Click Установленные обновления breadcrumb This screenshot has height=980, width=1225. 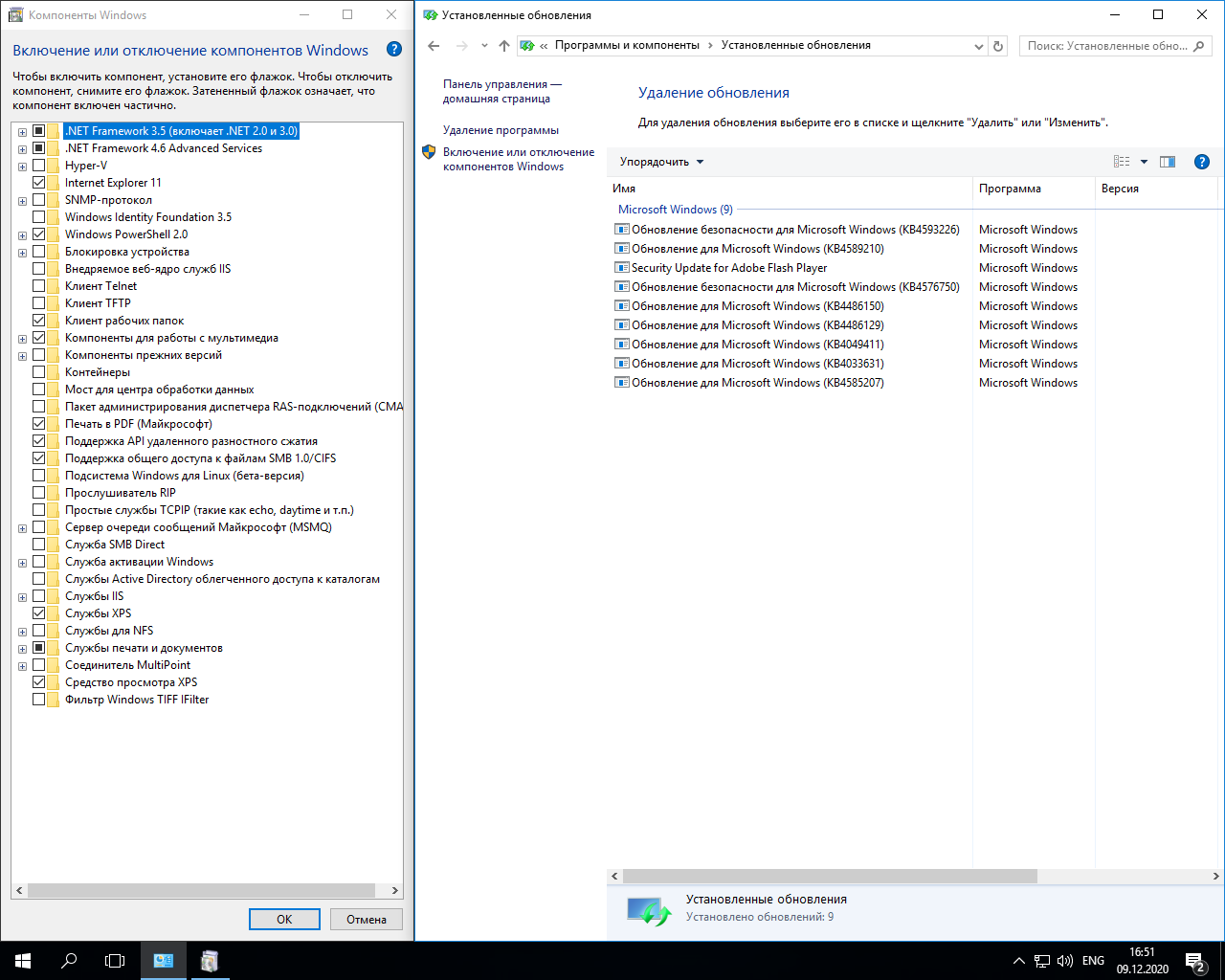click(x=796, y=45)
